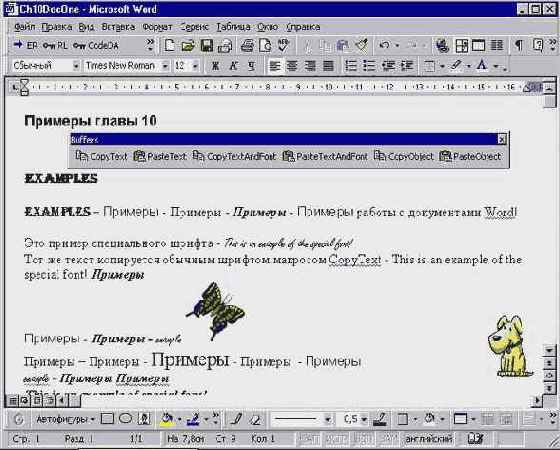Select the Oval drawing tool
The height and width of the screenshot is (450, 560).
(x=125, y=419)
